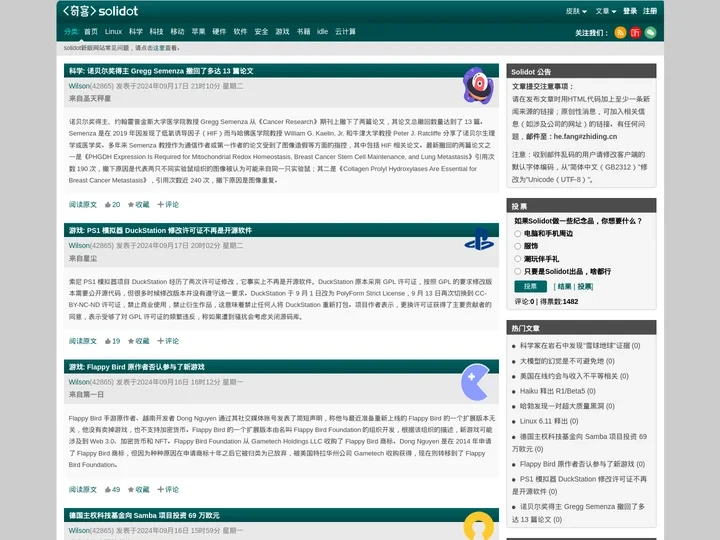
Task: Add comment on Flappy Bird article (+评论)
Action: 168,489
